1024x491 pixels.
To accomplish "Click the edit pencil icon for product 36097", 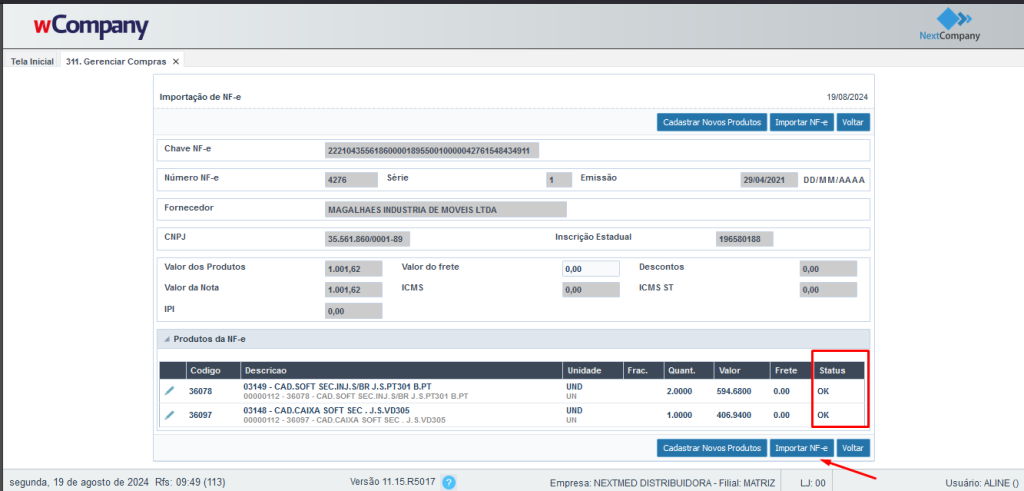I will [170, 415].
